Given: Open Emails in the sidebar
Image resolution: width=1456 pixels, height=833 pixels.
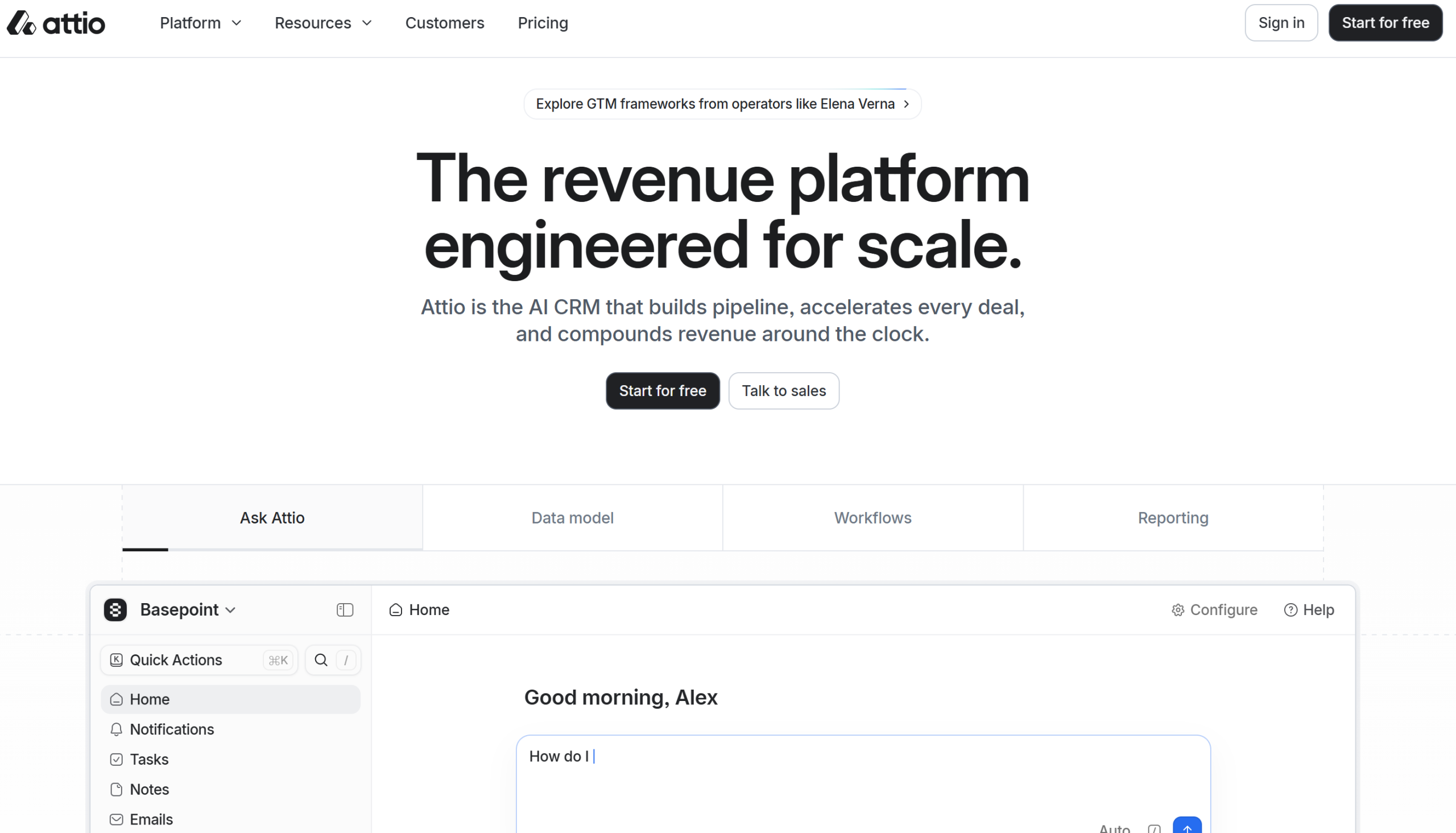Looking at the screenshot, I should coord(230,819).
